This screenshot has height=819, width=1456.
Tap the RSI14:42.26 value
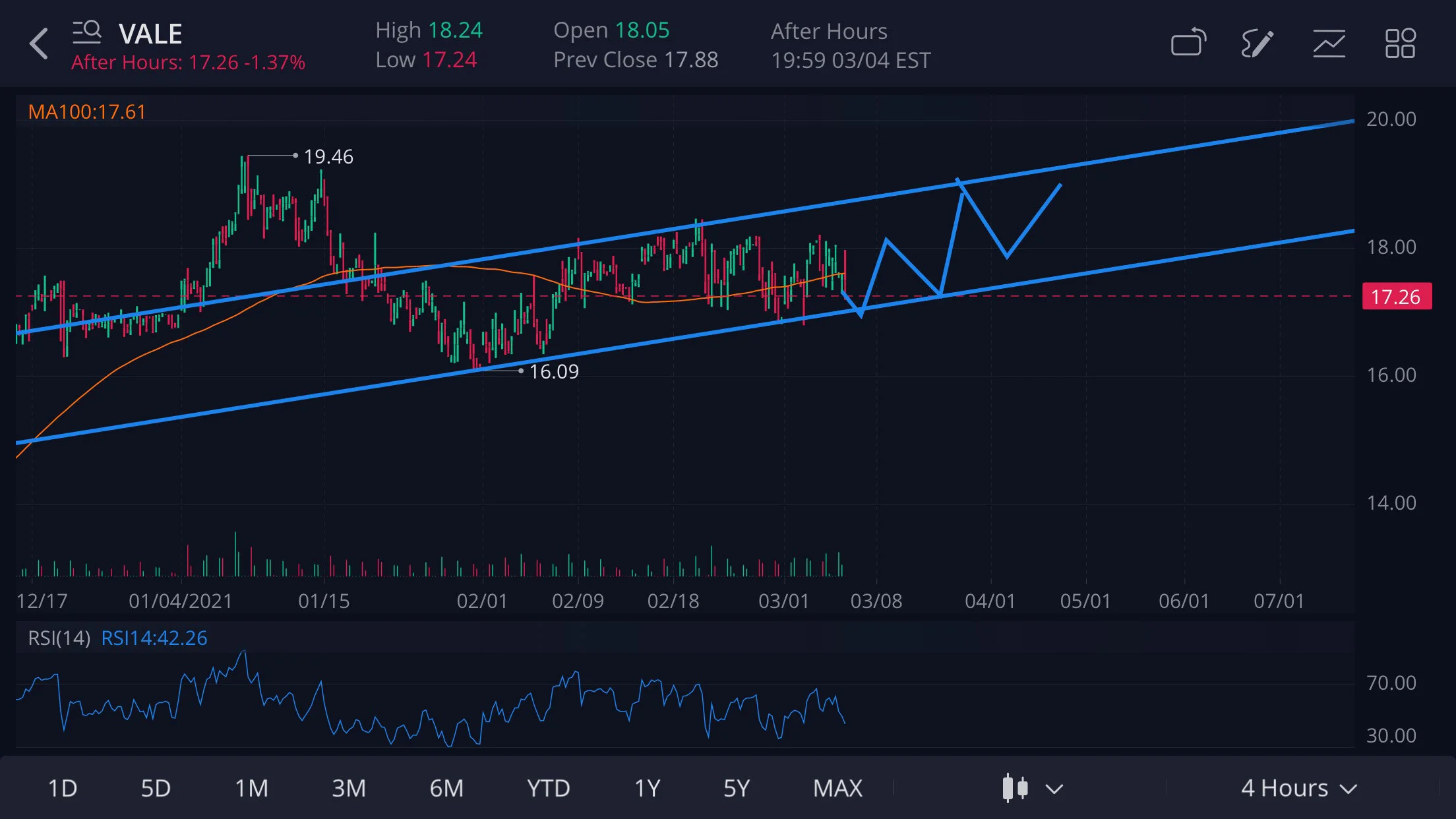point(154,638)
